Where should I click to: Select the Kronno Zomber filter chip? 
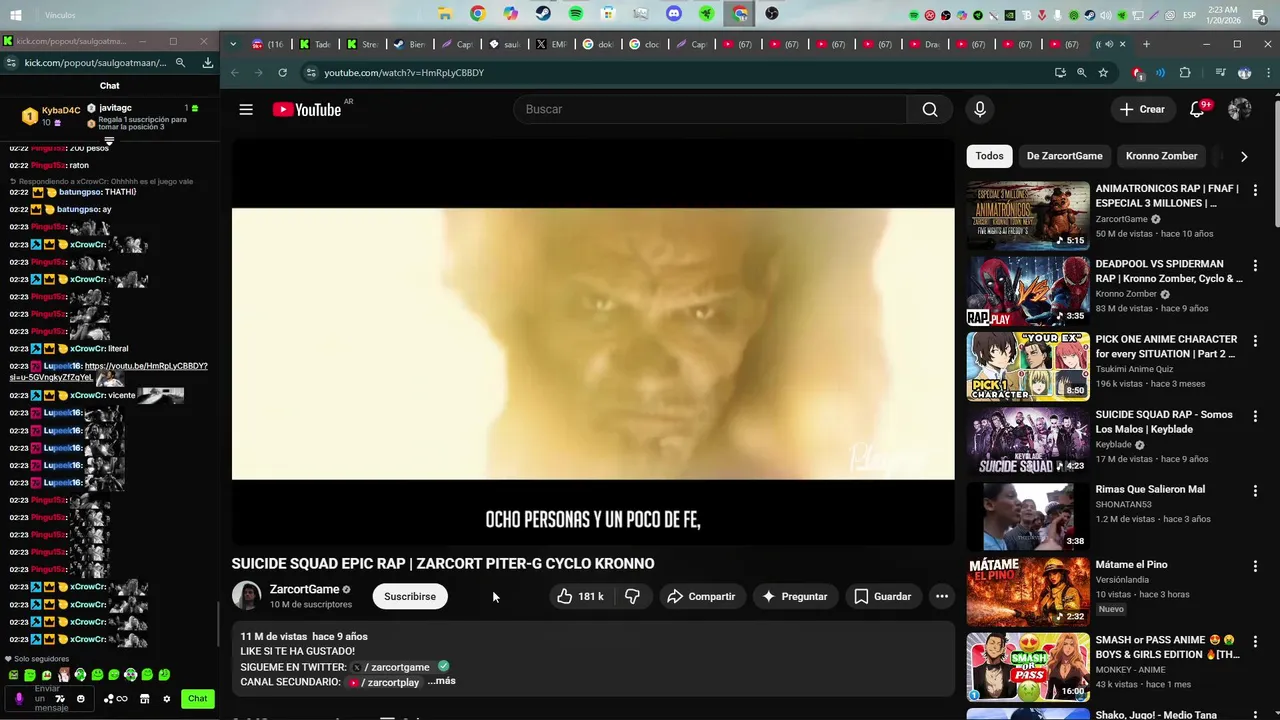tap(1161, 156)
